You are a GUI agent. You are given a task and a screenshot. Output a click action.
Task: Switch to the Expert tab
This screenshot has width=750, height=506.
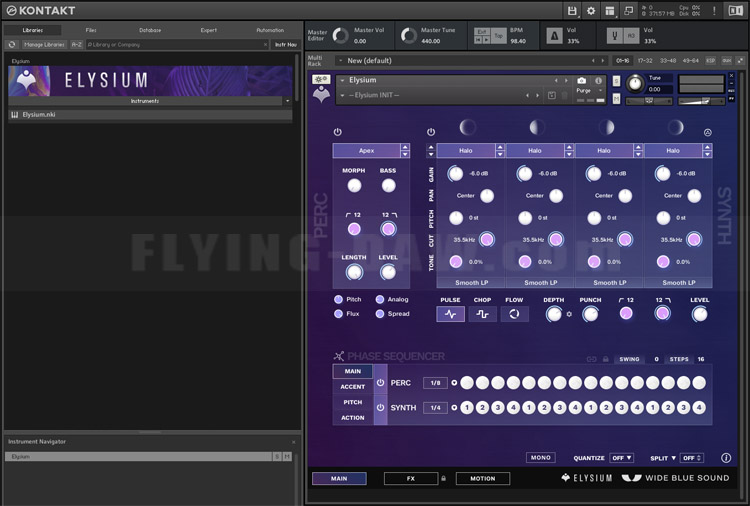tap(209, 30)
